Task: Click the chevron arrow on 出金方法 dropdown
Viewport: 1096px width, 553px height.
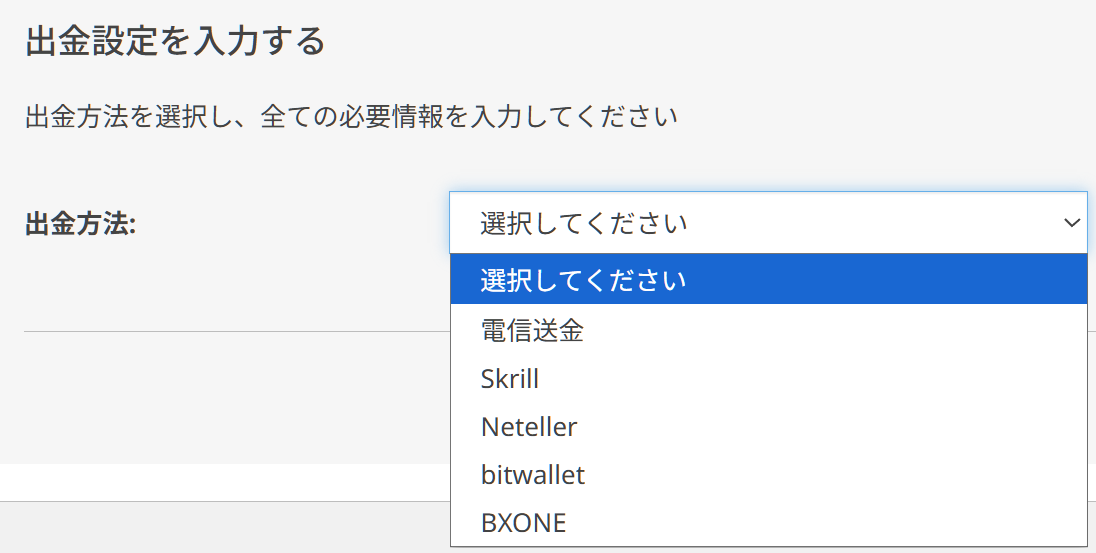Action: [1071, 222]
